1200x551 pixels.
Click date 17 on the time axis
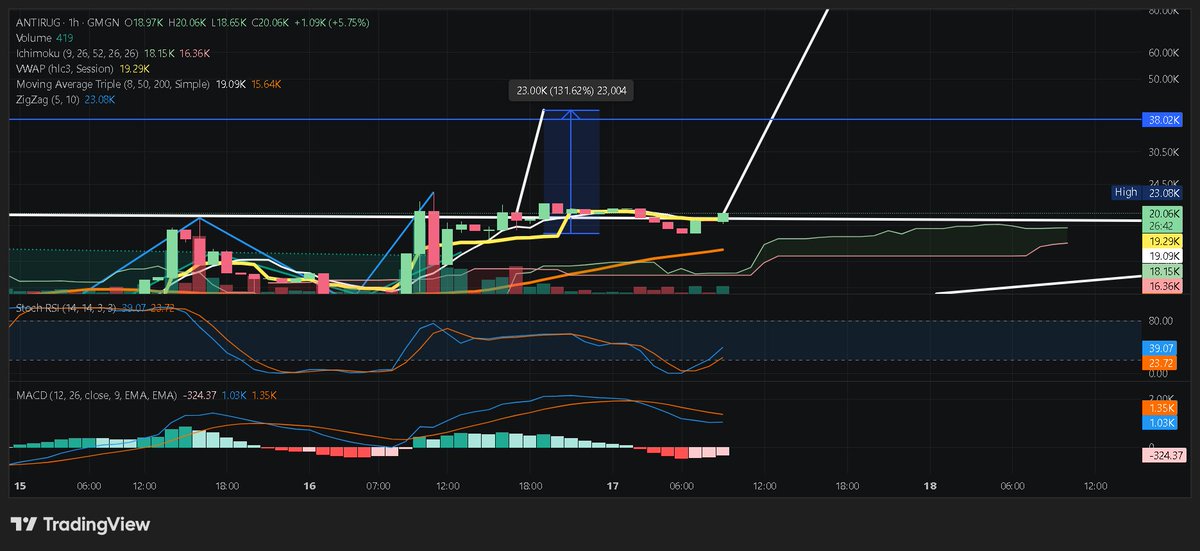(613, 486)
